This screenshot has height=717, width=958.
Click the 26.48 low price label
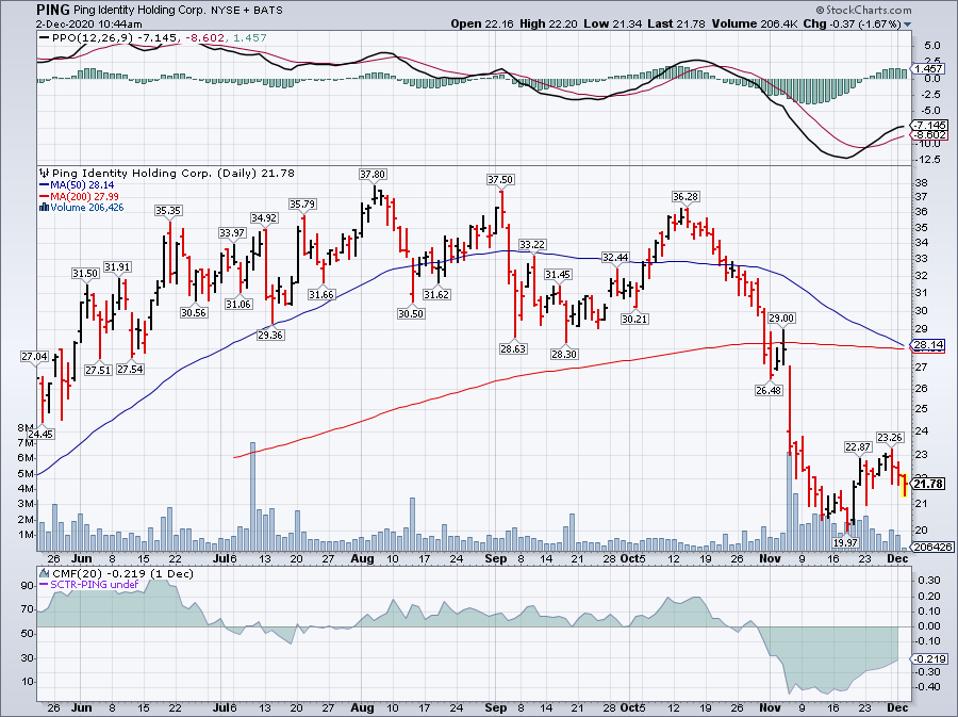769,390
